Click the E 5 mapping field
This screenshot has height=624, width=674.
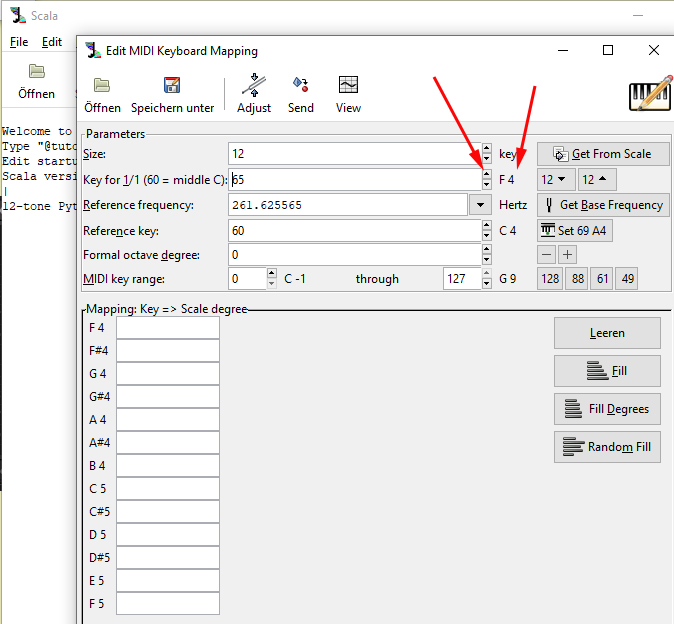168,581
